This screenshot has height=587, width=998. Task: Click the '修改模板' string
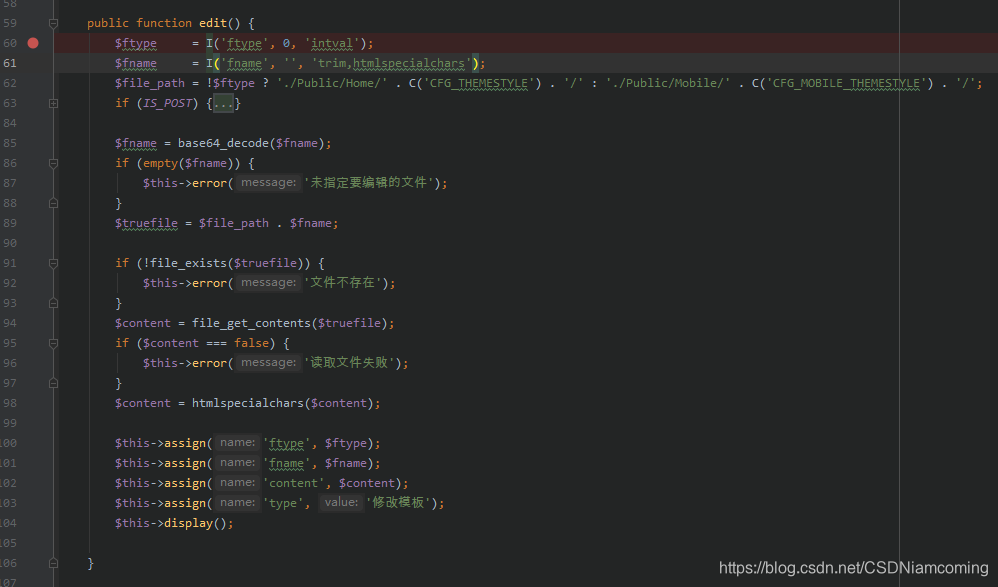coord(398,502)
